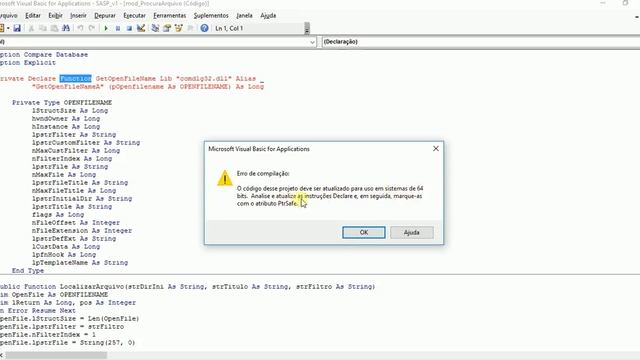640x360 pixels.
Task: Open the Janela menu
Action: click(244, 16)
